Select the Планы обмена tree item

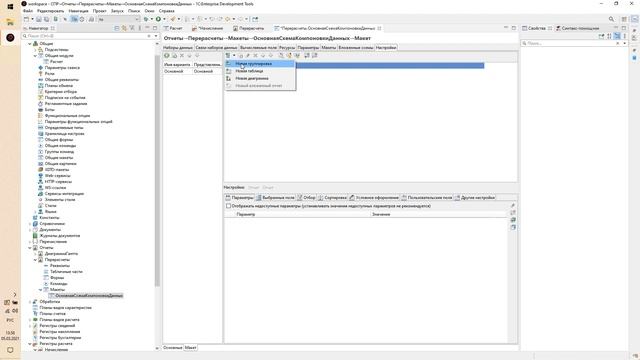pyautogui.click(x=58, y=86)
